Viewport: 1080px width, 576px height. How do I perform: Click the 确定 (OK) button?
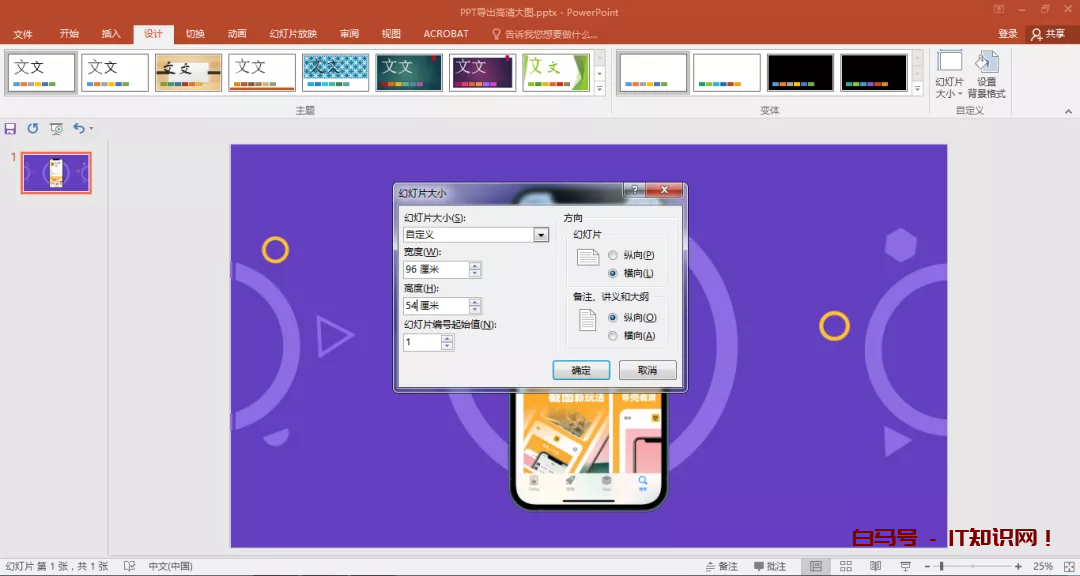click(x=581, y=370)
